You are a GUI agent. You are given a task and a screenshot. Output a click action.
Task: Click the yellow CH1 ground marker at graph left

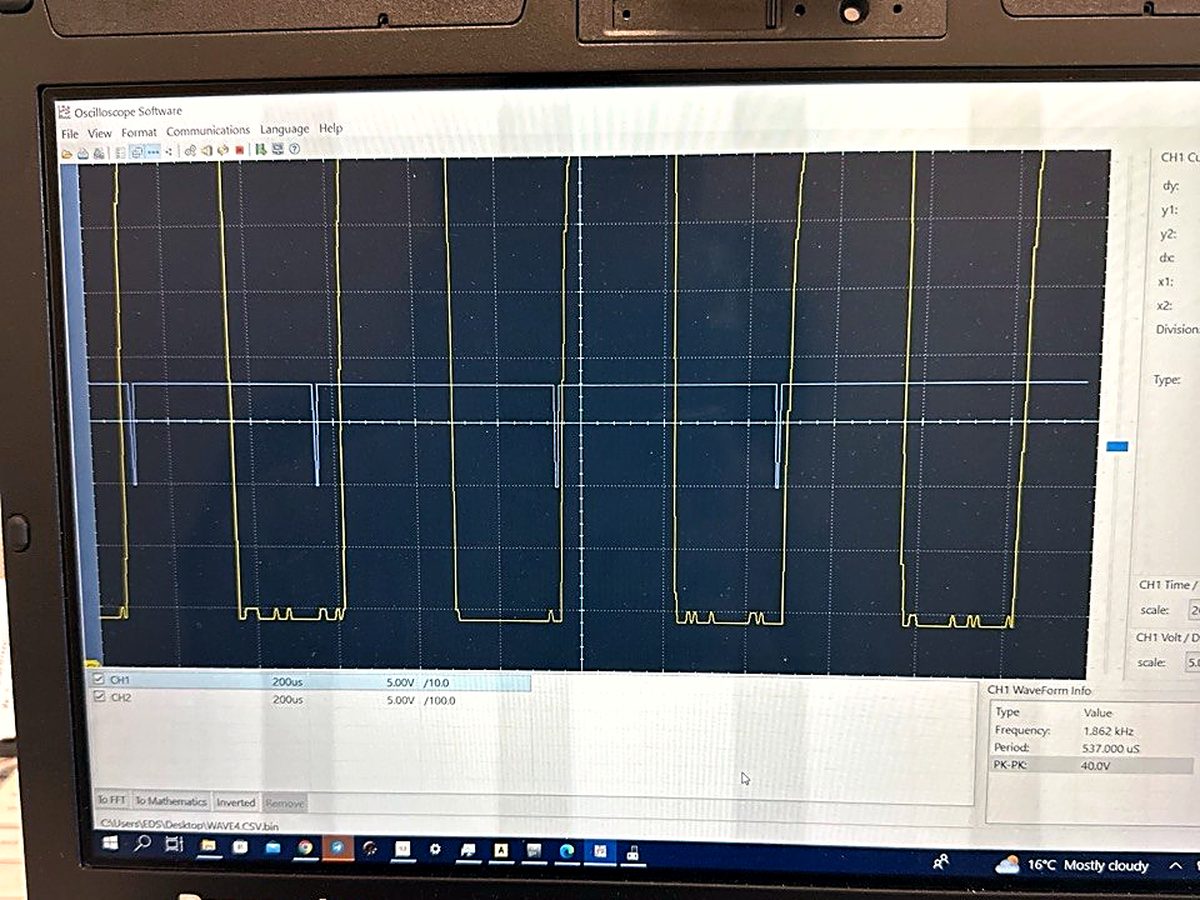coord(92,663)
